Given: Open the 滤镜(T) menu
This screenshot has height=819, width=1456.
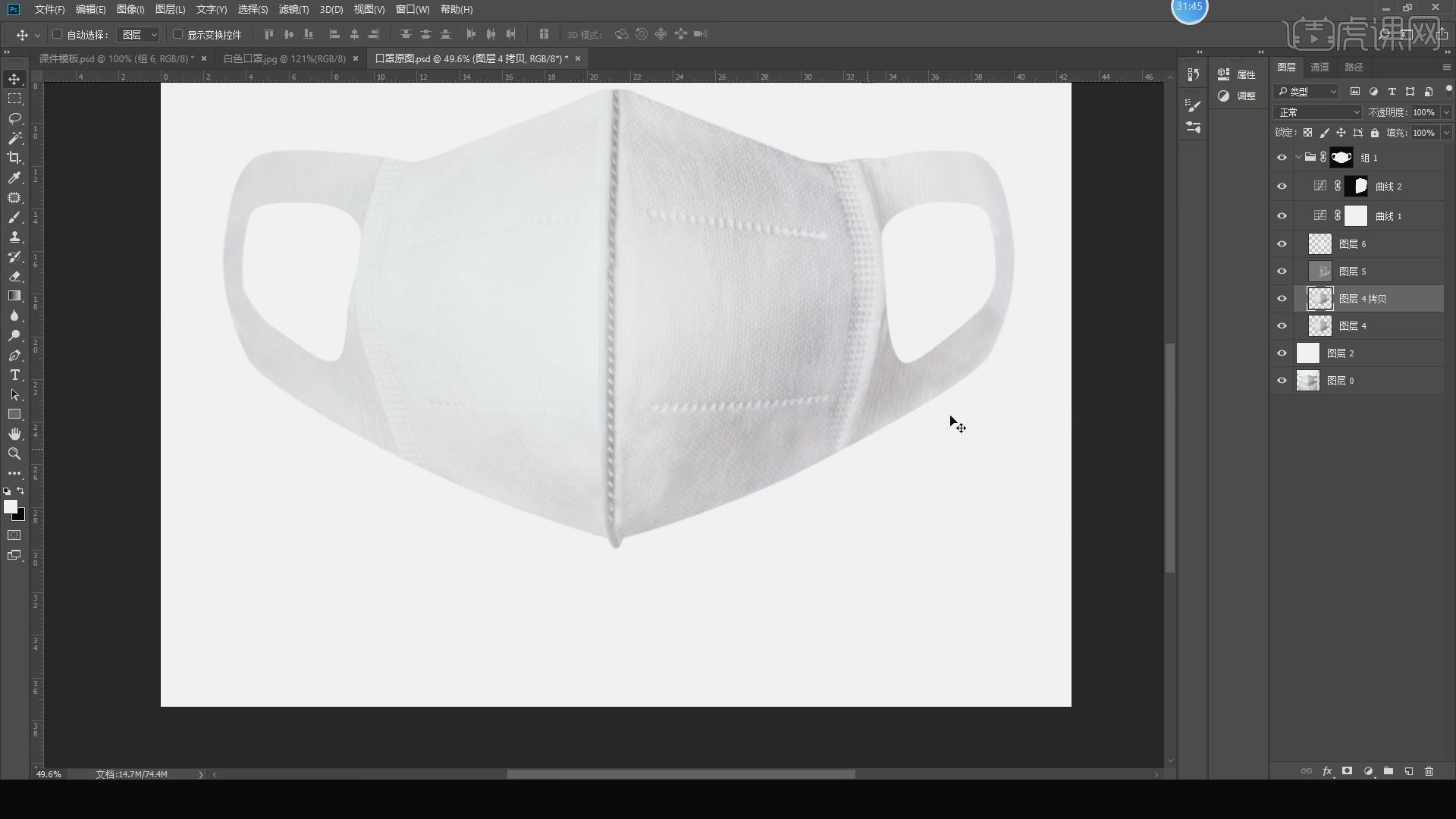Looking at the screenshot, I should (293, 9).
